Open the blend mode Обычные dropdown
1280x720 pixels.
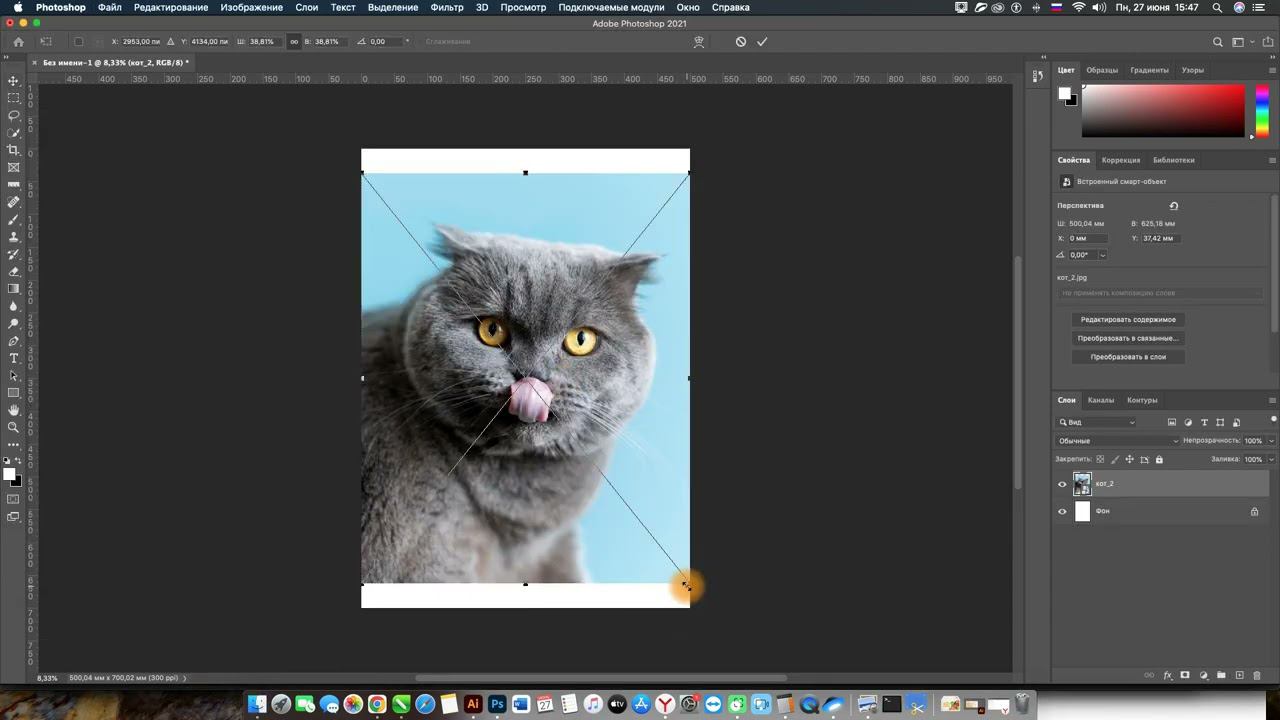pos(1118,441)
